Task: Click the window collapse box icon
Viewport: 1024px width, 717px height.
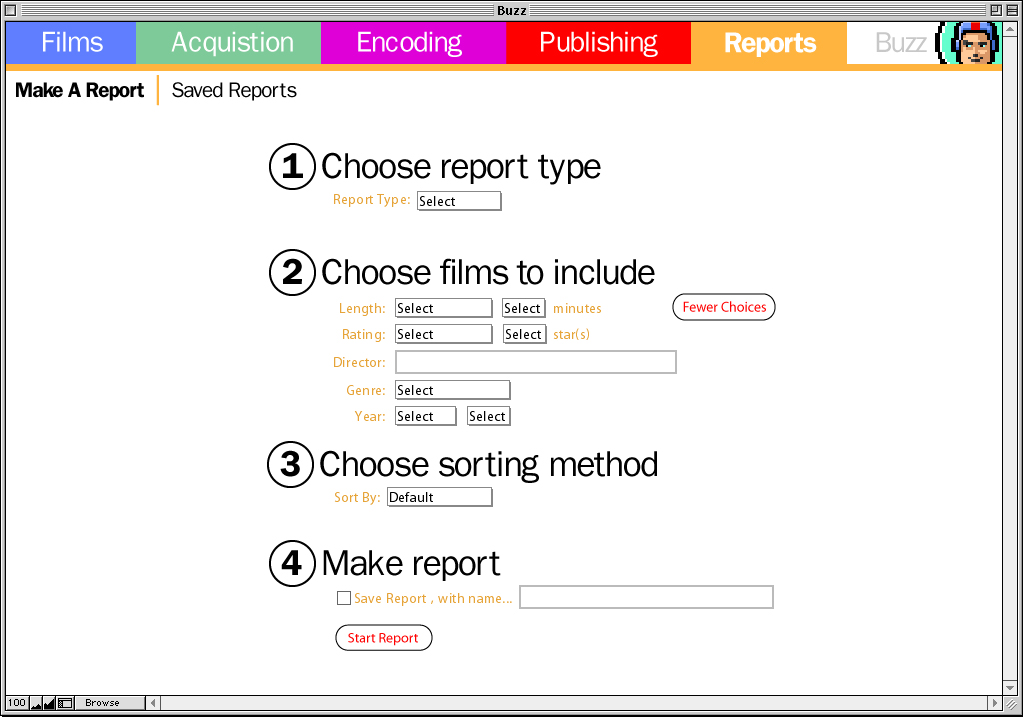Action: pos(1012,10)
